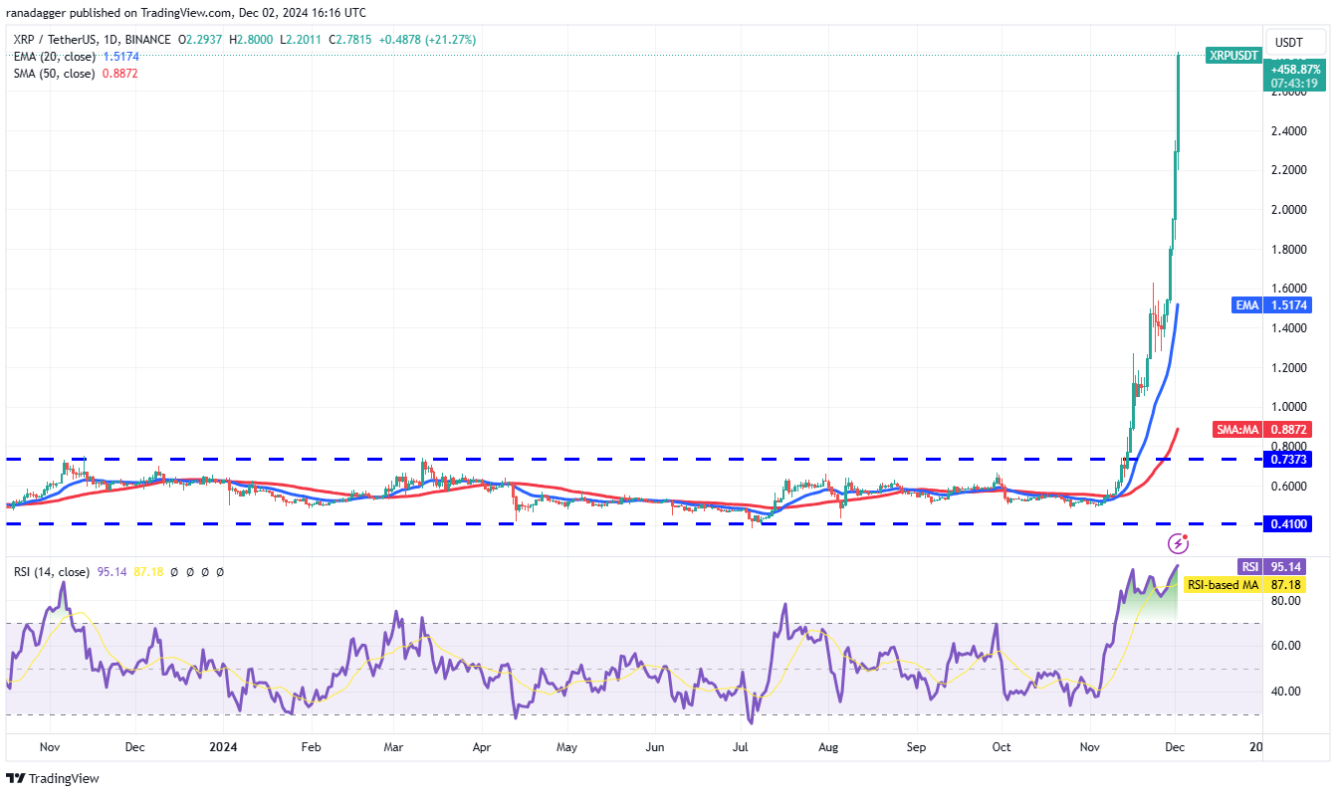Click the Apr label on the time axis
Image resolution: width=1340 pixels, height=792 pixels.
[x=481, y=747]
